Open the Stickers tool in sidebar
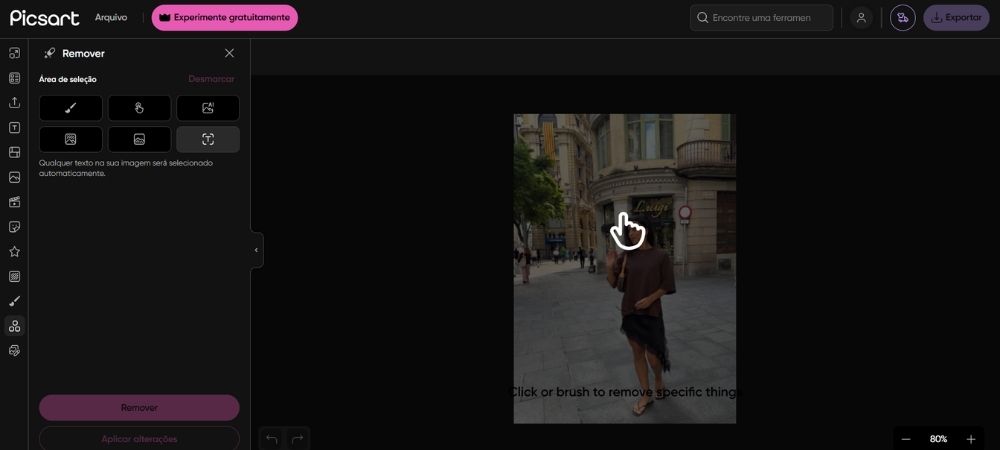This screenshot has width=1000, height=450. pyautogui.click(x=14, y=227)
